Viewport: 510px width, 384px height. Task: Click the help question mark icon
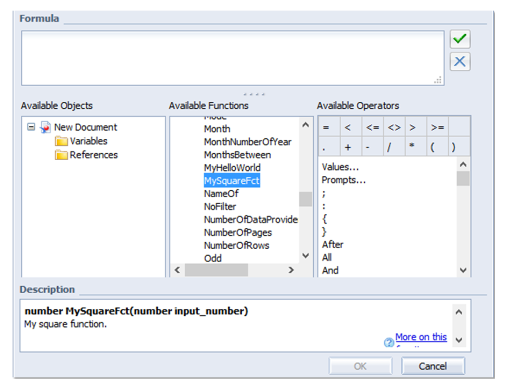388,342
